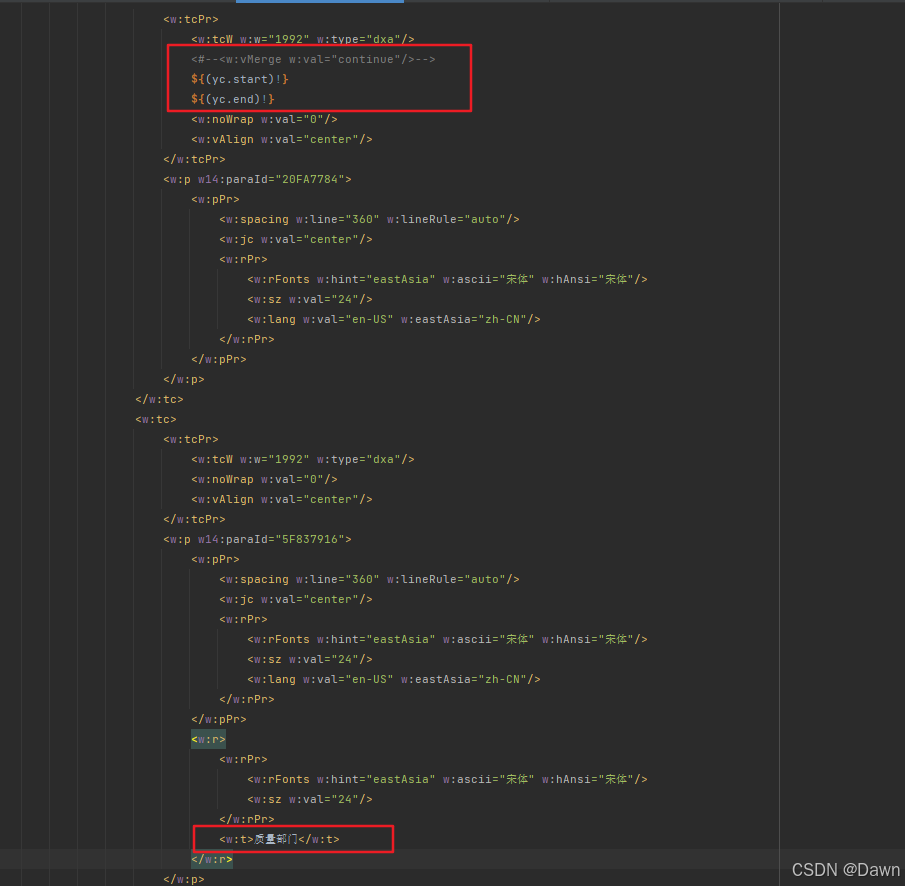Click the </w:p> line below the highlighted </w:r>
Image resolution: width=905 pixels, height=886 pixels.
(184, 879)
